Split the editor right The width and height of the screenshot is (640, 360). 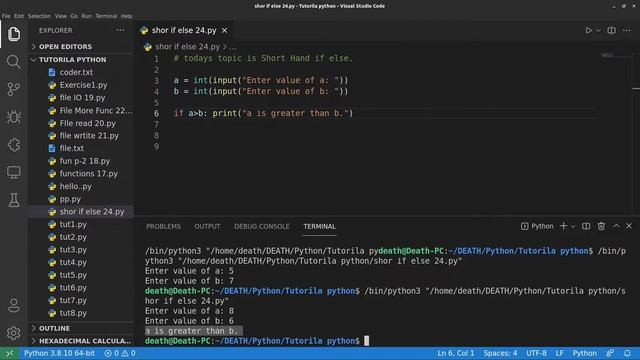611,31
